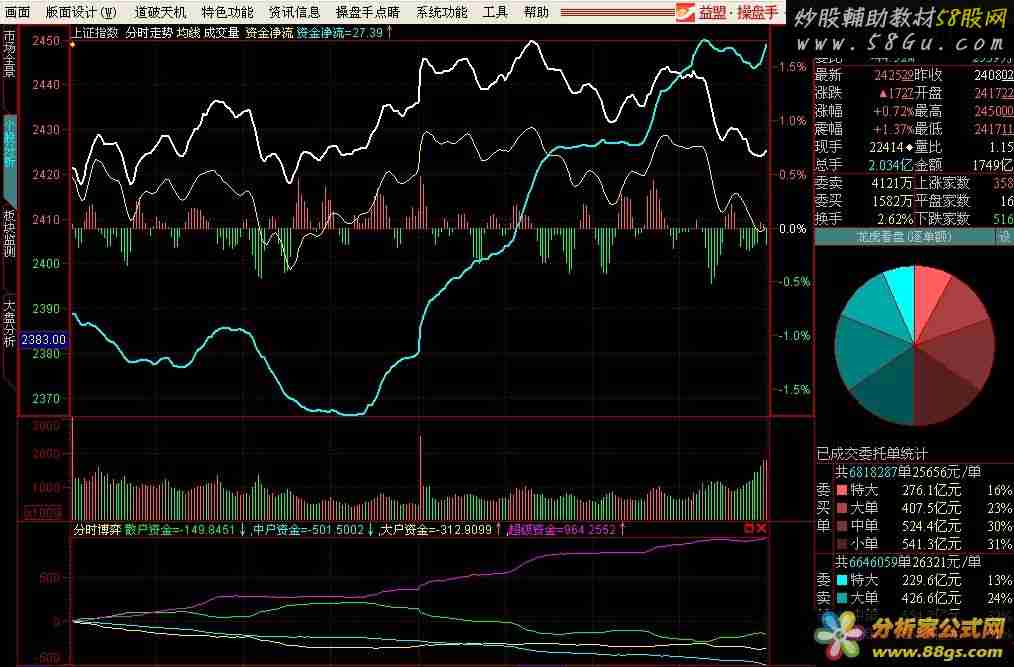Click the 设 settings button beside 龙虎看盘
The width and height of the screenshot is (1014, 667).
click(1004, 237)
